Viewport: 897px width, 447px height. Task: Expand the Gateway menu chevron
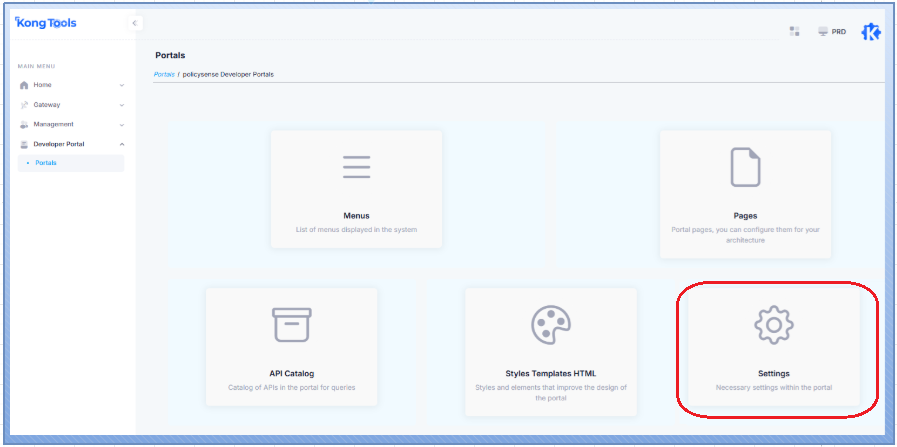point(122,105)
